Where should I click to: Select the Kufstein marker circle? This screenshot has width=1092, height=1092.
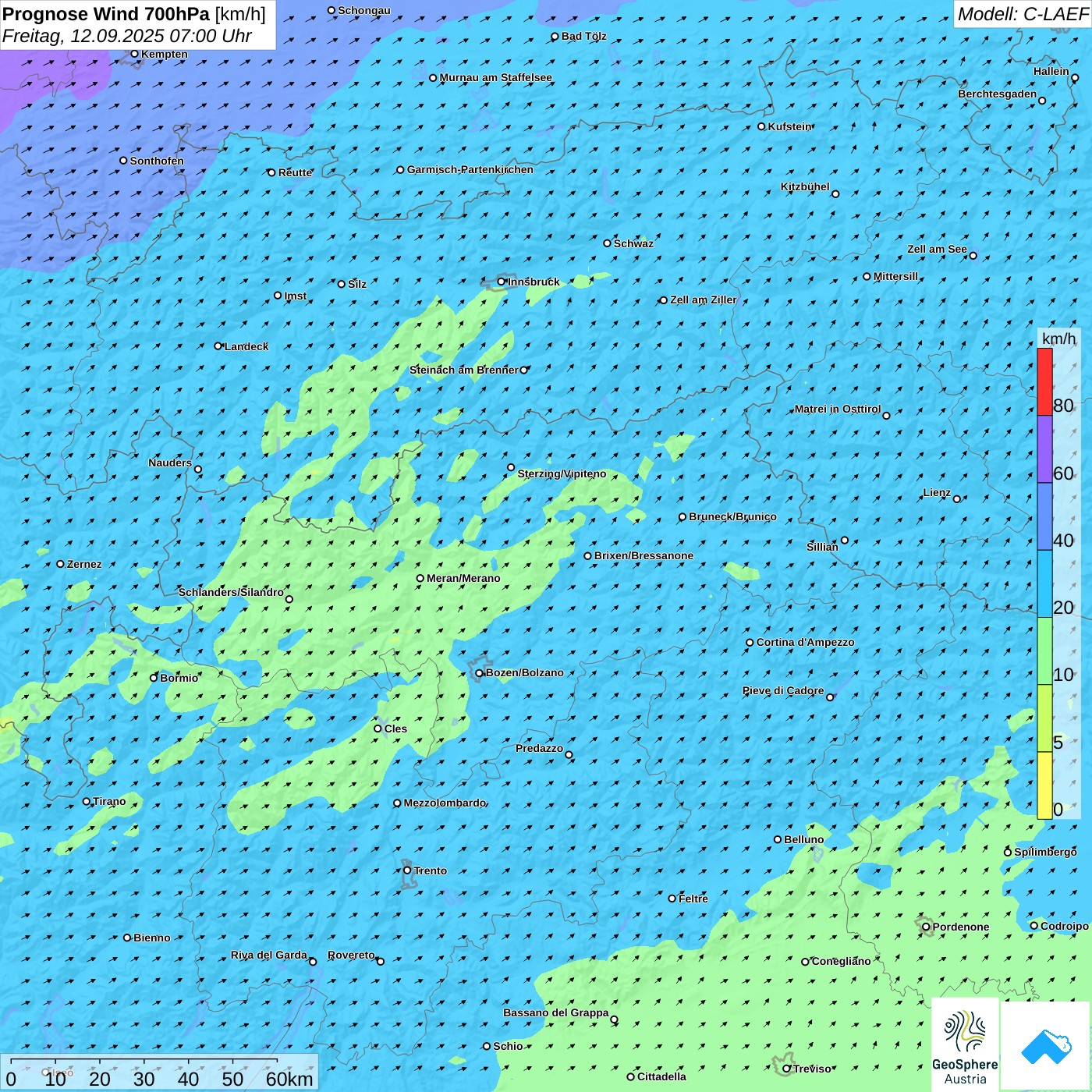[761, 126]
